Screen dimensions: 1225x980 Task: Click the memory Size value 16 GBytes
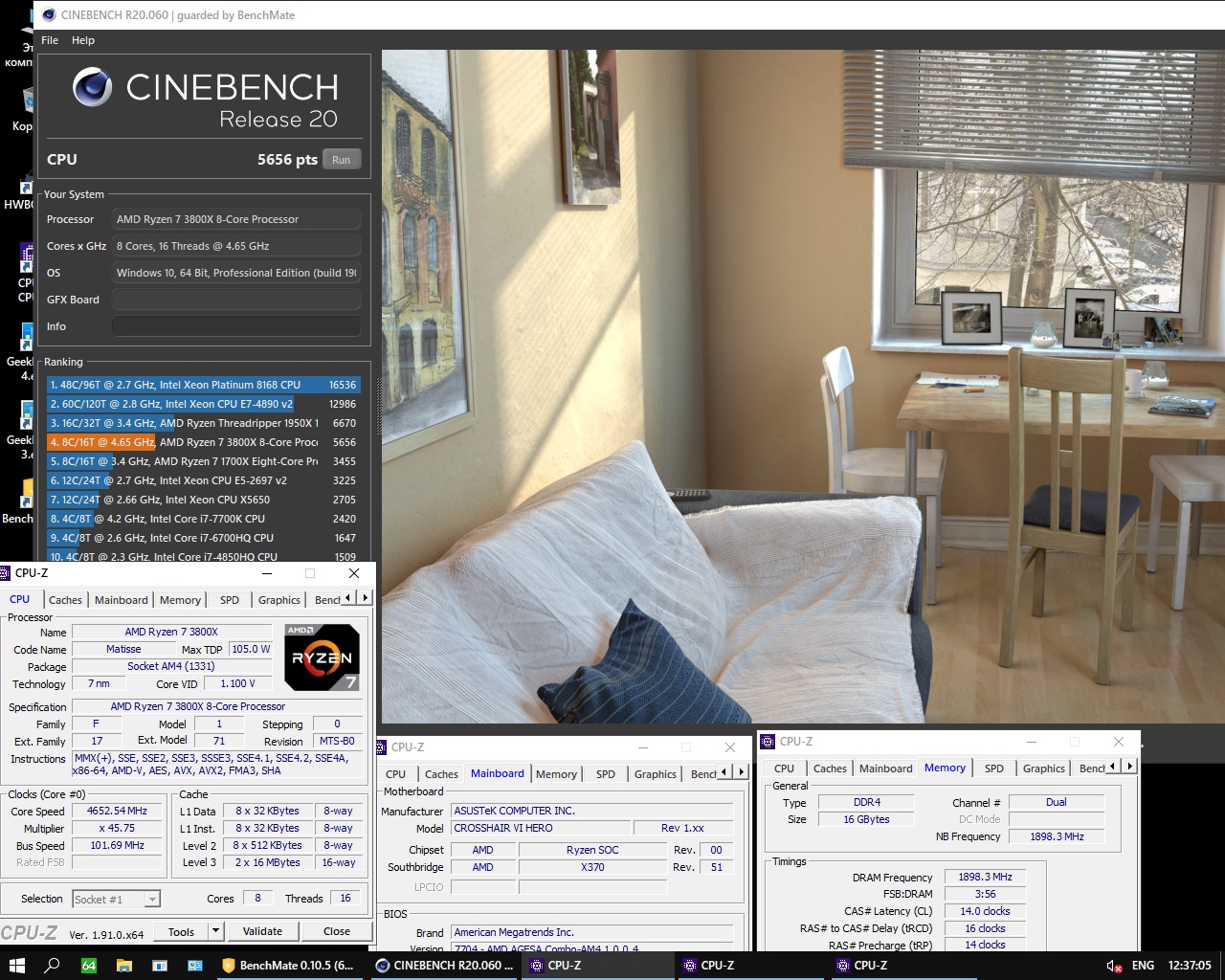pos(866,819)
